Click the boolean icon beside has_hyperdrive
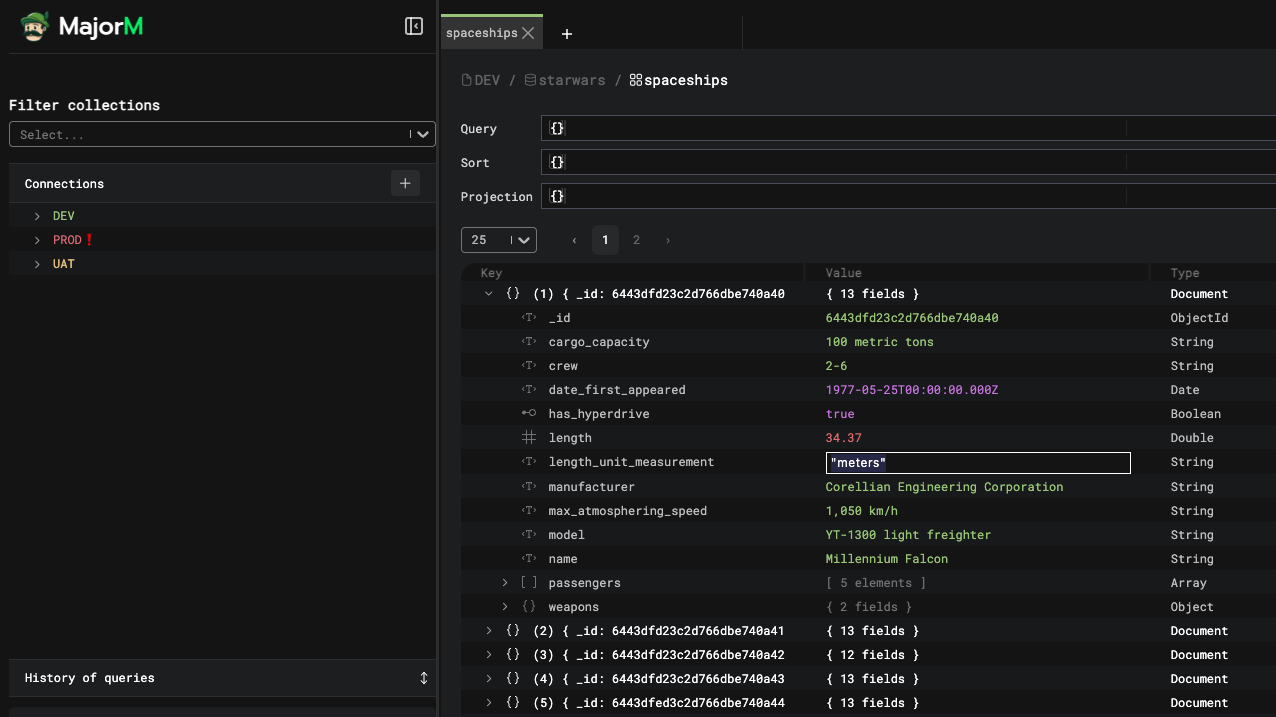 pos(529,414)
